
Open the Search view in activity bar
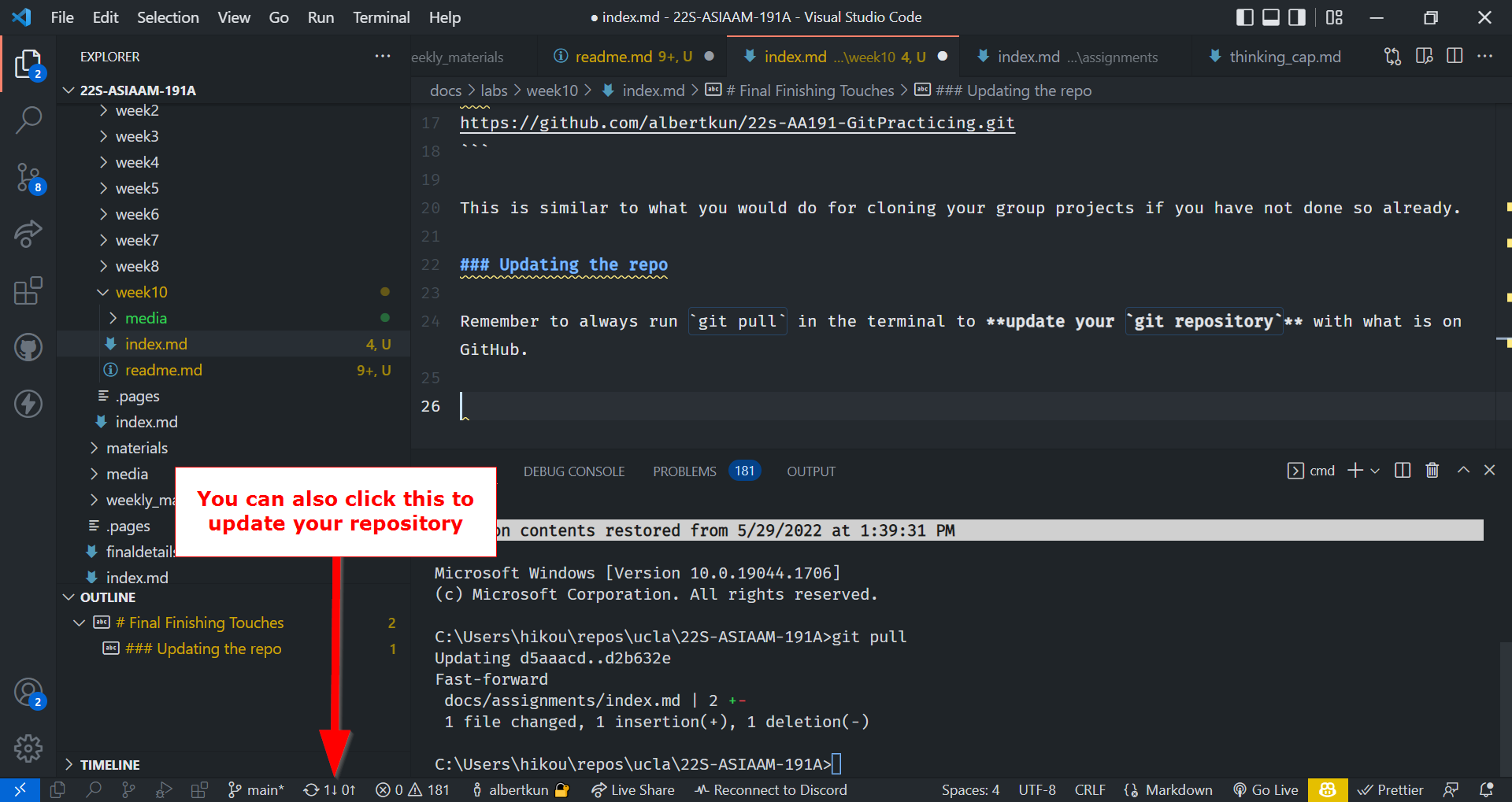tap(28, 120)
